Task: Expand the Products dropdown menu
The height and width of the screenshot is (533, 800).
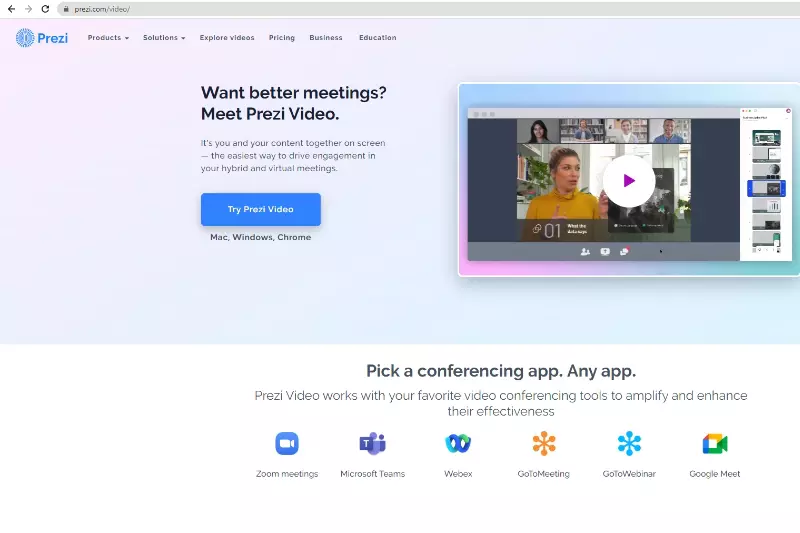Action: (x=108, y=38)
